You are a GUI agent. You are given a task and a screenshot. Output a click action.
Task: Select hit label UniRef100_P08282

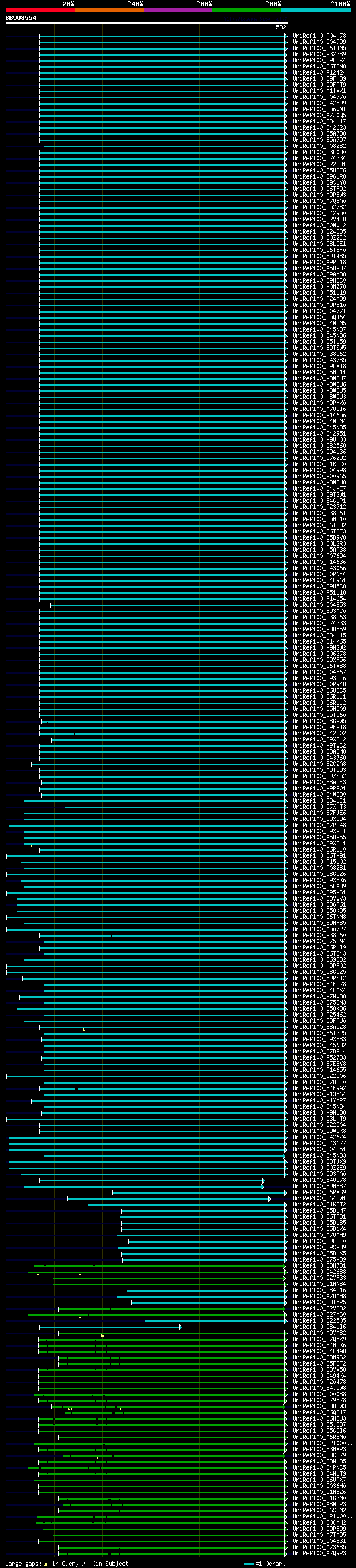click(x=319, y=146)
